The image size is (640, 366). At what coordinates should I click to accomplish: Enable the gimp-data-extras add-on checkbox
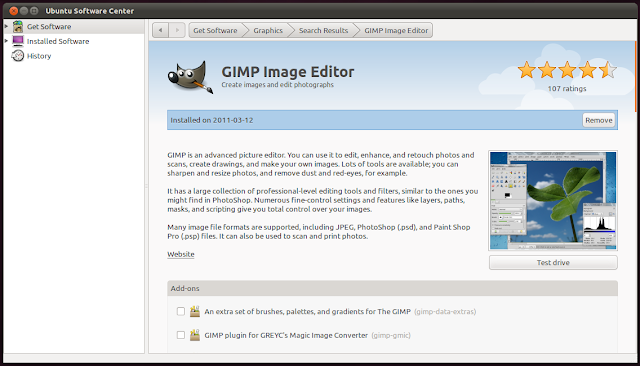click(181, 311)
